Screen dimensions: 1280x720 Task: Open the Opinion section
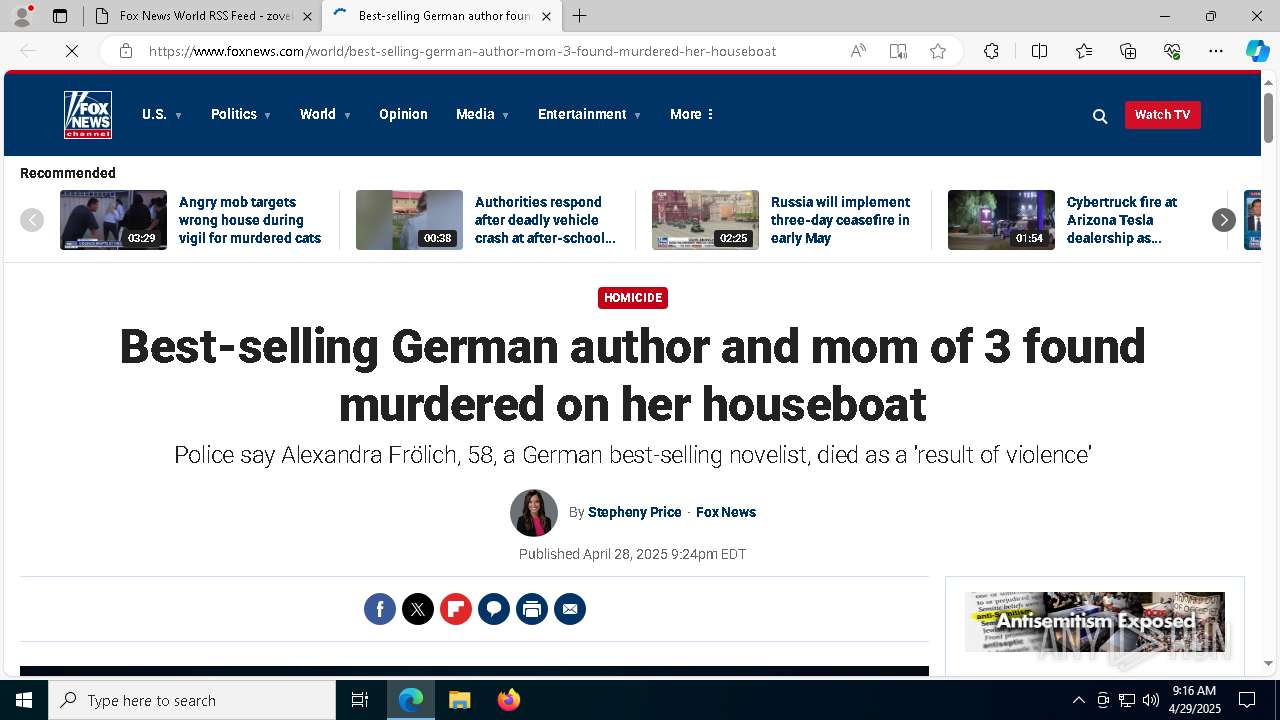point(403,114)
